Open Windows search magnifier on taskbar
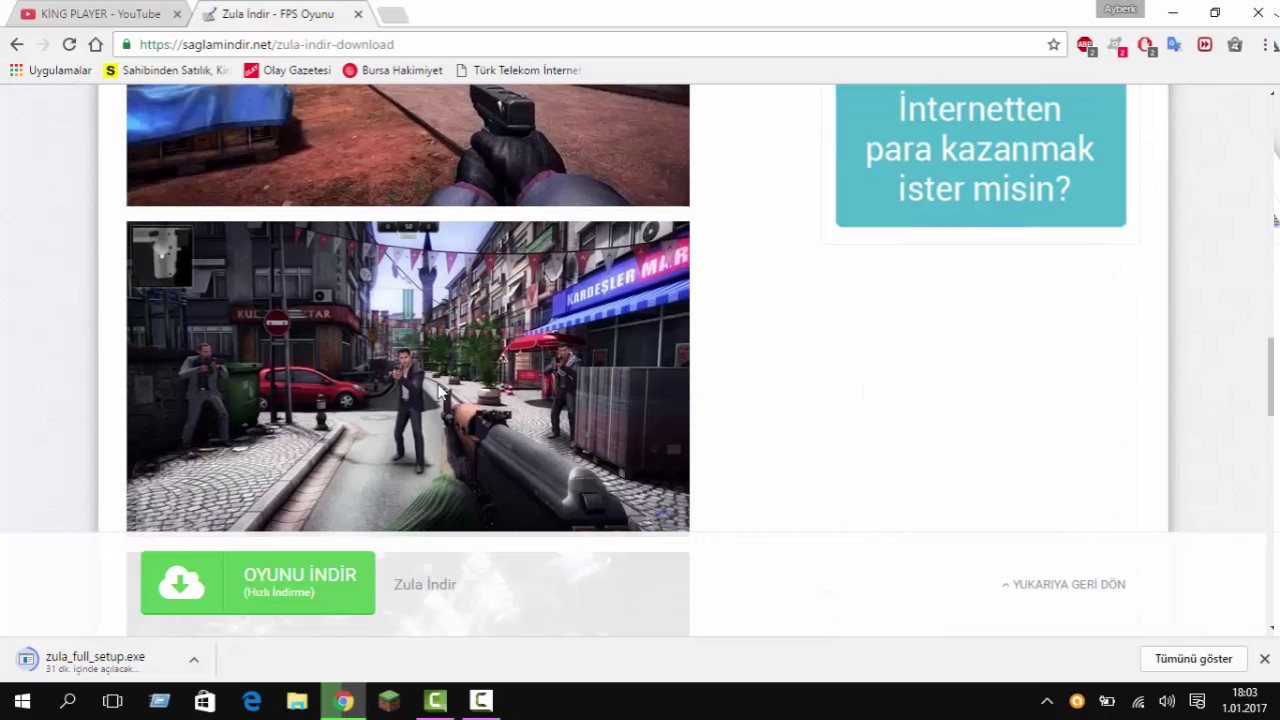This screenshot has width=1280, height=720. [68, 701]
